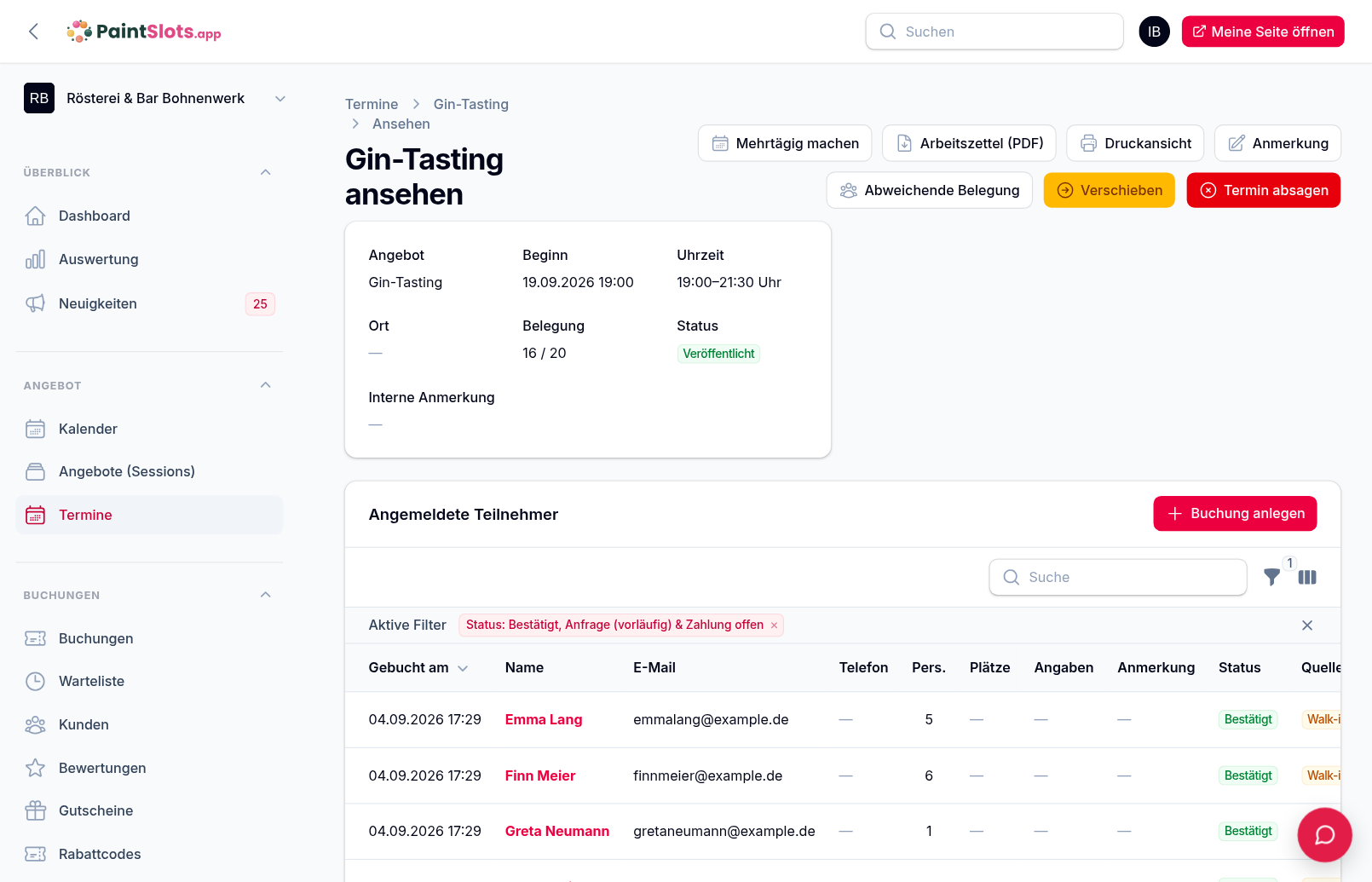Viewport: 1372px width, 882px height.
Task: Click the Kunden people icon
Action: pos(35,724)
